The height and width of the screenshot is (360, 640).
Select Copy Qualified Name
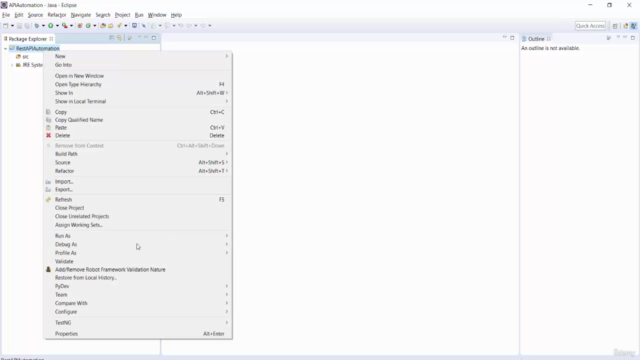tap(138, 120)
